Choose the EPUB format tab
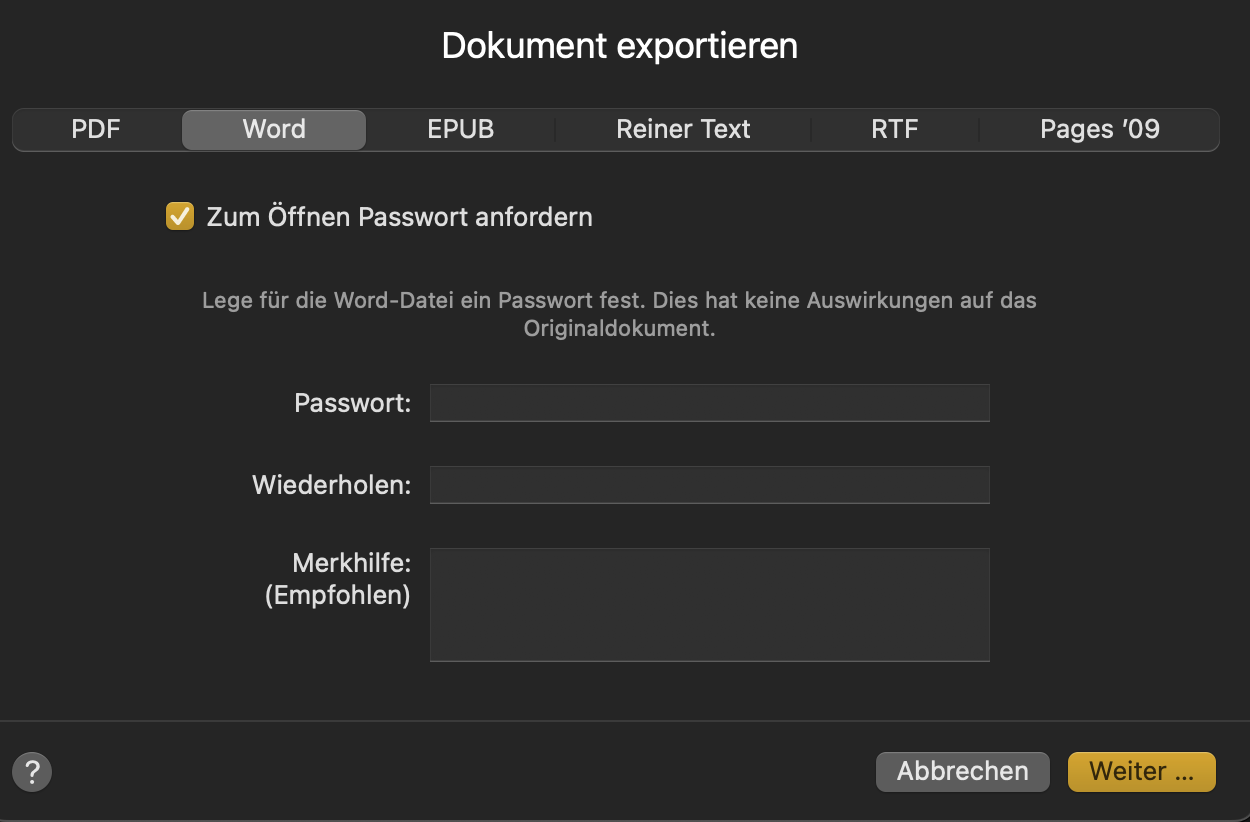1250x822 pixels. click(x=460, y=130)
